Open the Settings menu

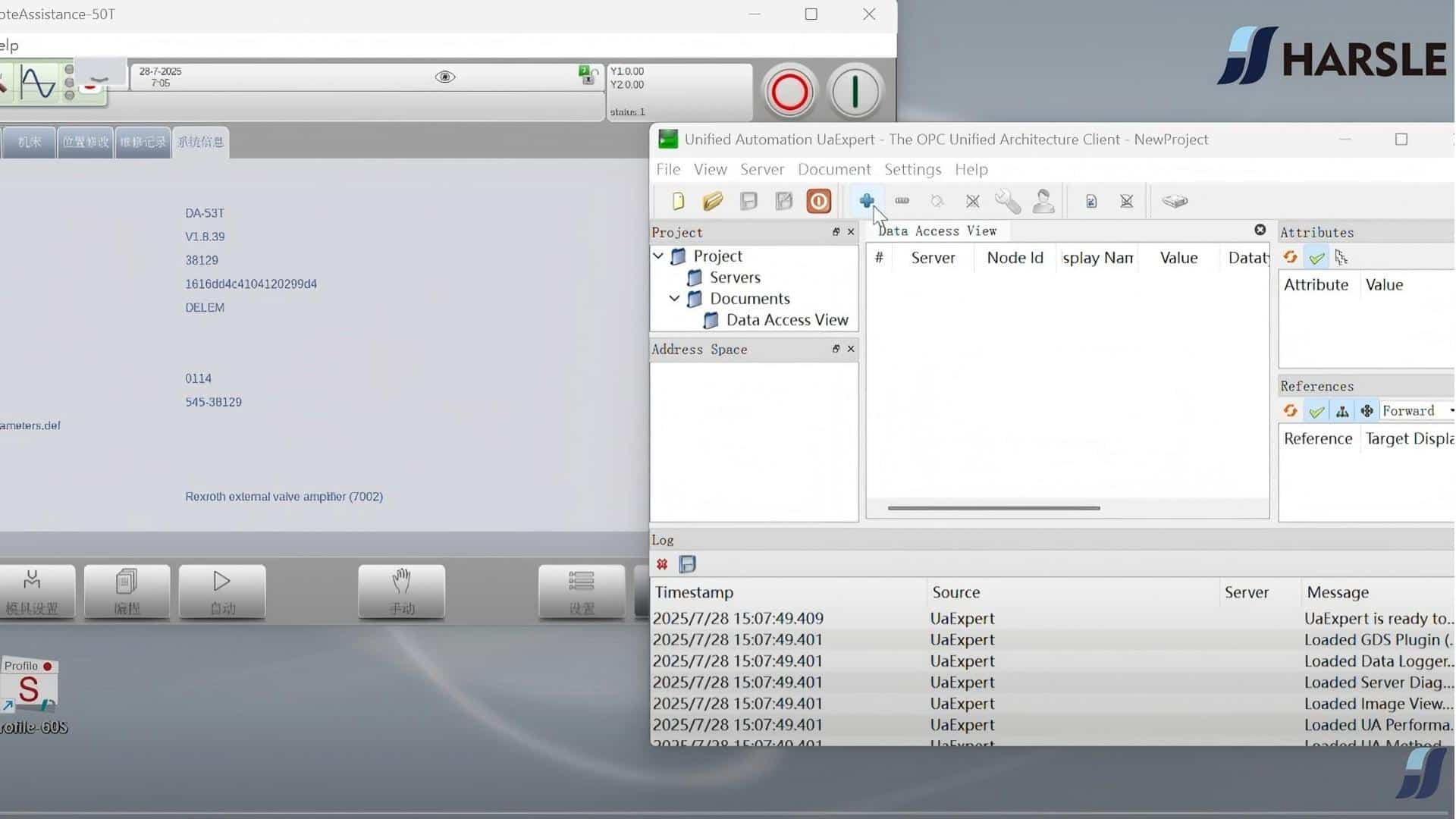[x=912, y=169]
